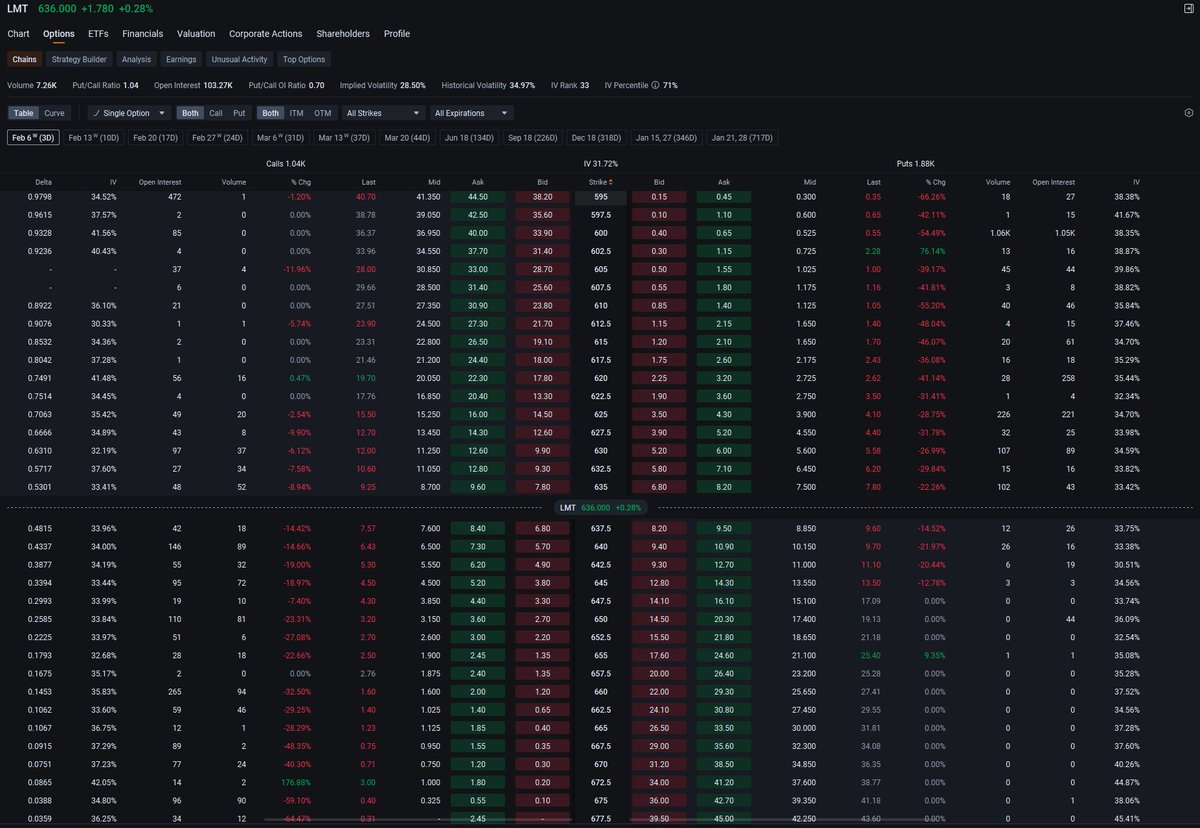This screenshot has height=828, width=1200.
Task: Select the Mar 20 (44D) expiration
Action: pos(407,138)
